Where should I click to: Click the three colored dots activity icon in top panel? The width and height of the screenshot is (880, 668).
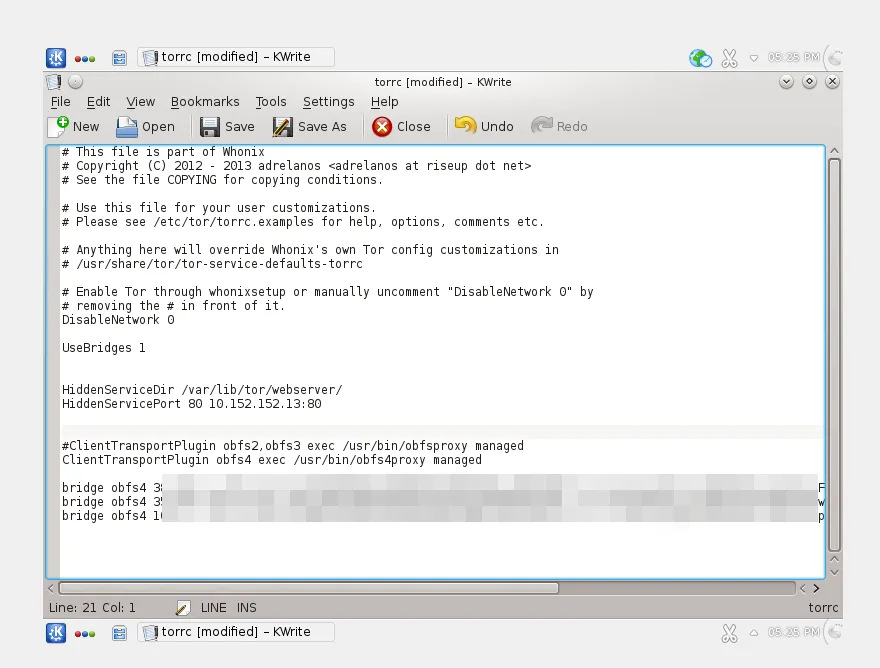(85, 58)
